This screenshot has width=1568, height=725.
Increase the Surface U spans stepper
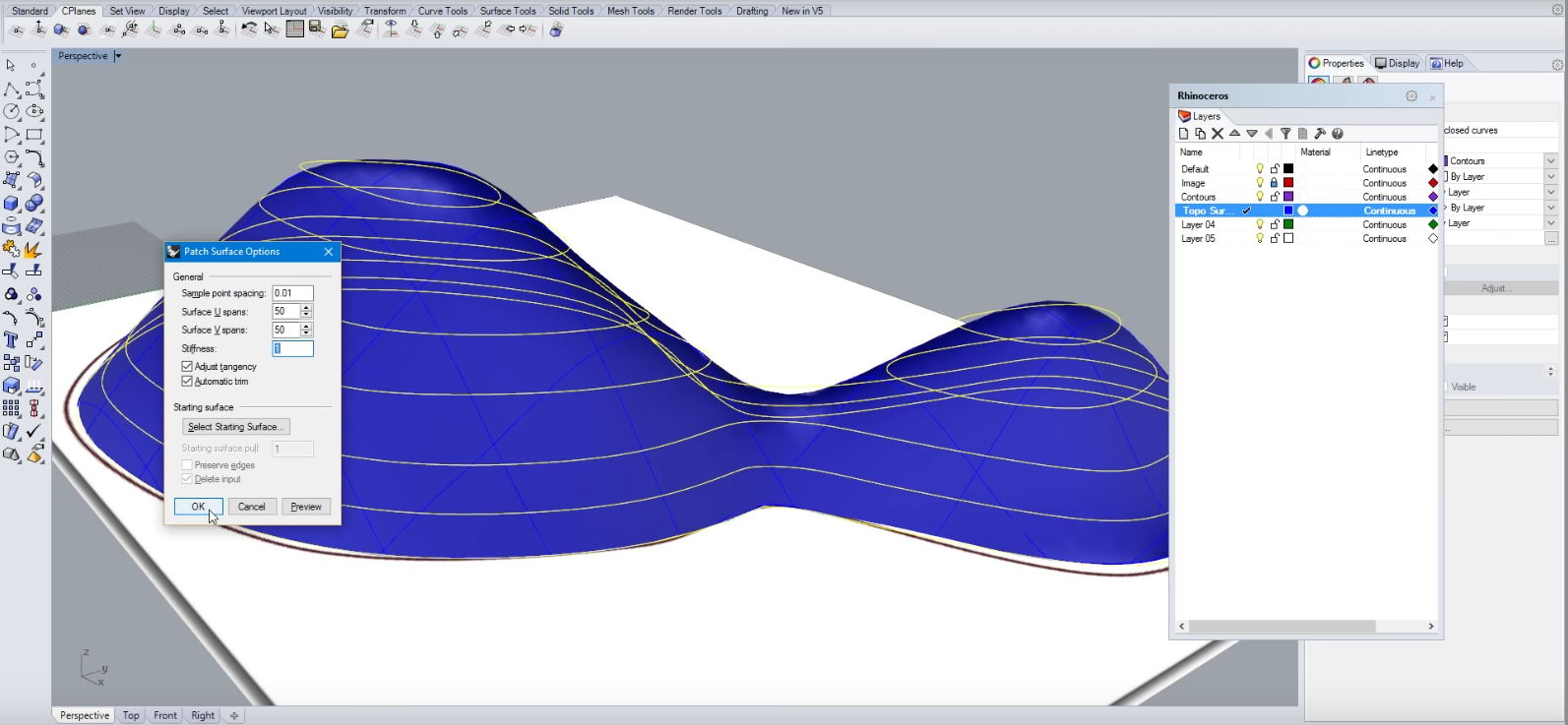pyautogui.click(x=306, y=308)
